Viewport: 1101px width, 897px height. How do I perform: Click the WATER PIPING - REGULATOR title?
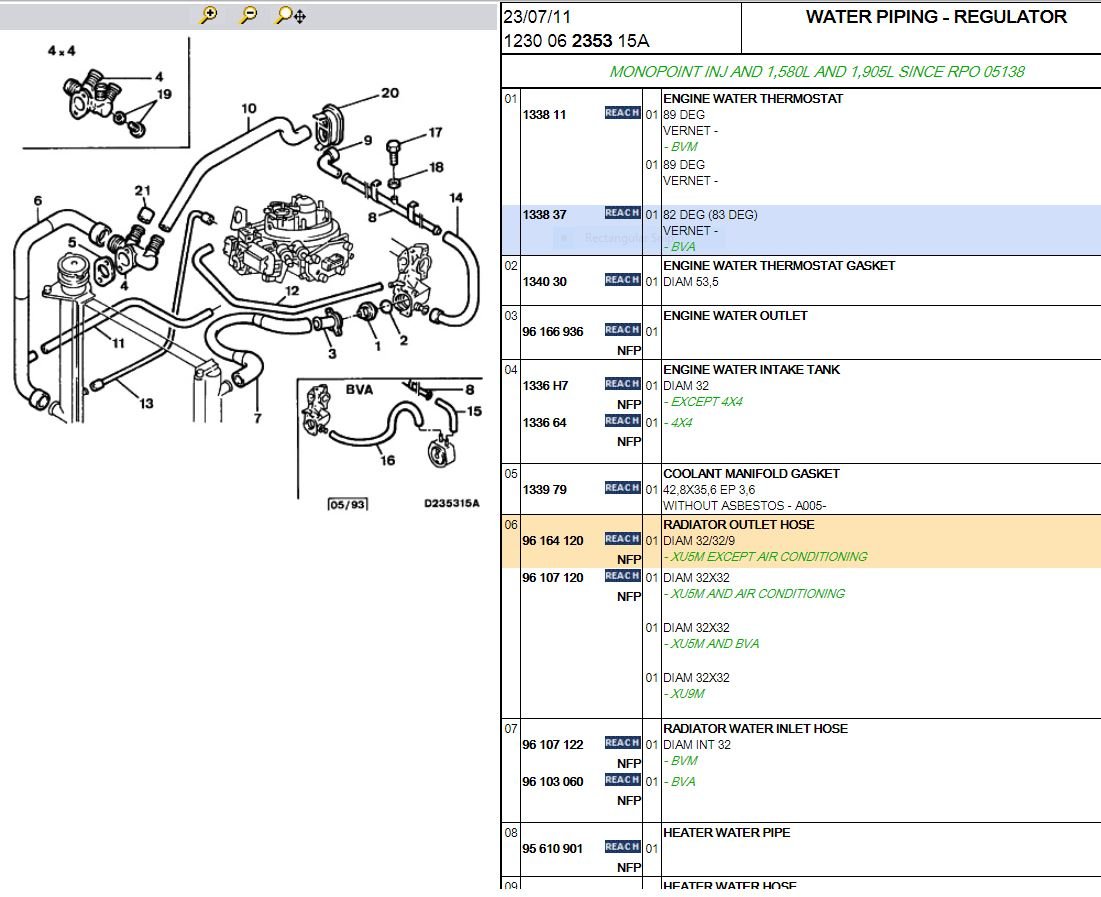click(x=936, y=17)
